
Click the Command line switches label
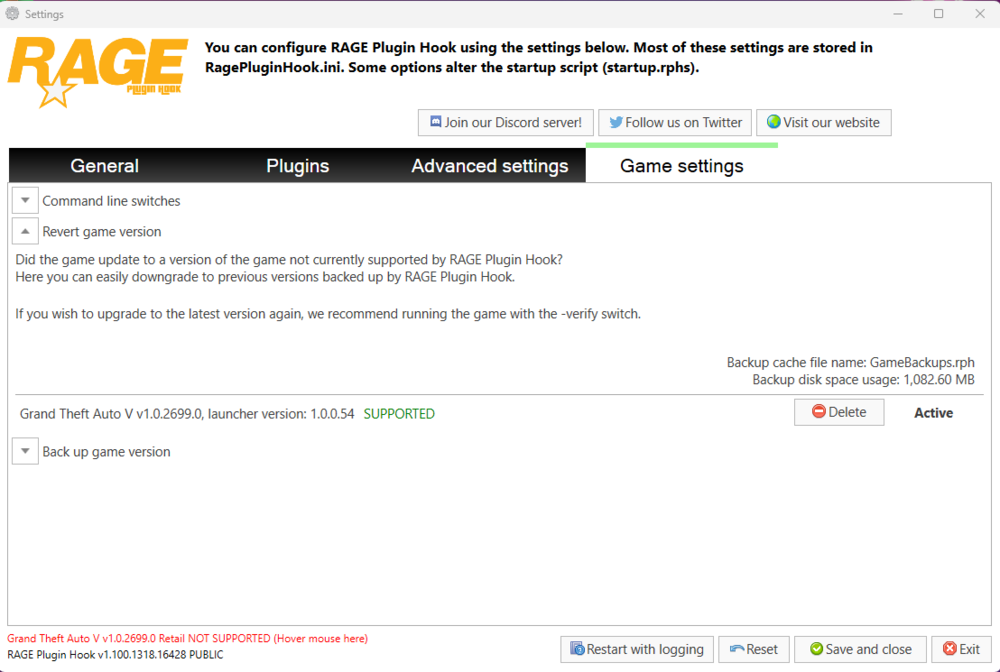111,201
